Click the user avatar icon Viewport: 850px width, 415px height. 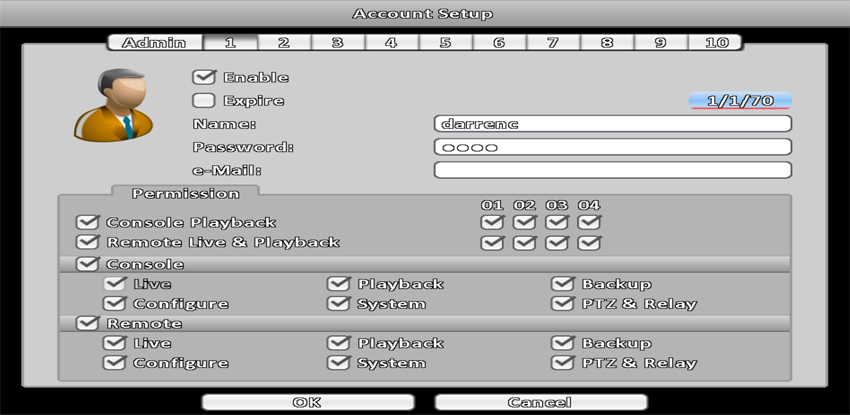click(113, 105)
